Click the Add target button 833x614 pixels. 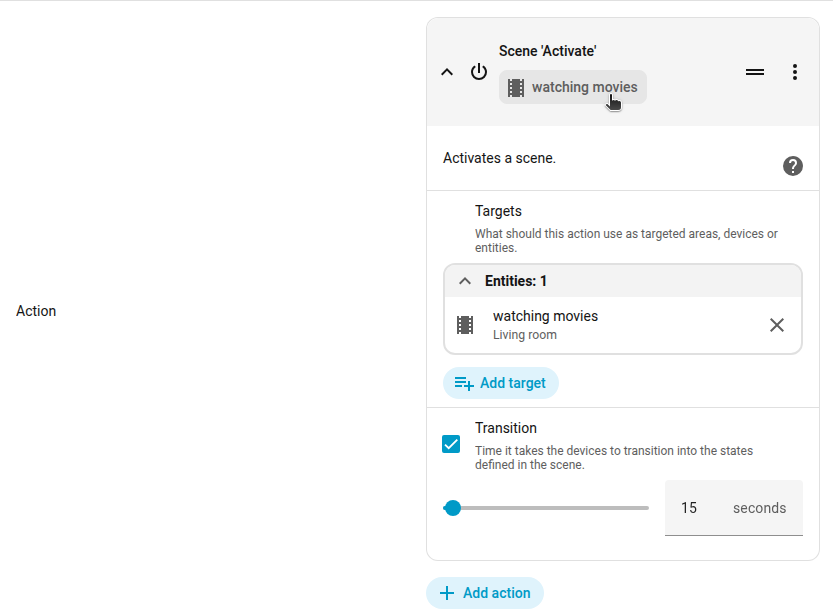pyautogui.click(x=500, y=383)
